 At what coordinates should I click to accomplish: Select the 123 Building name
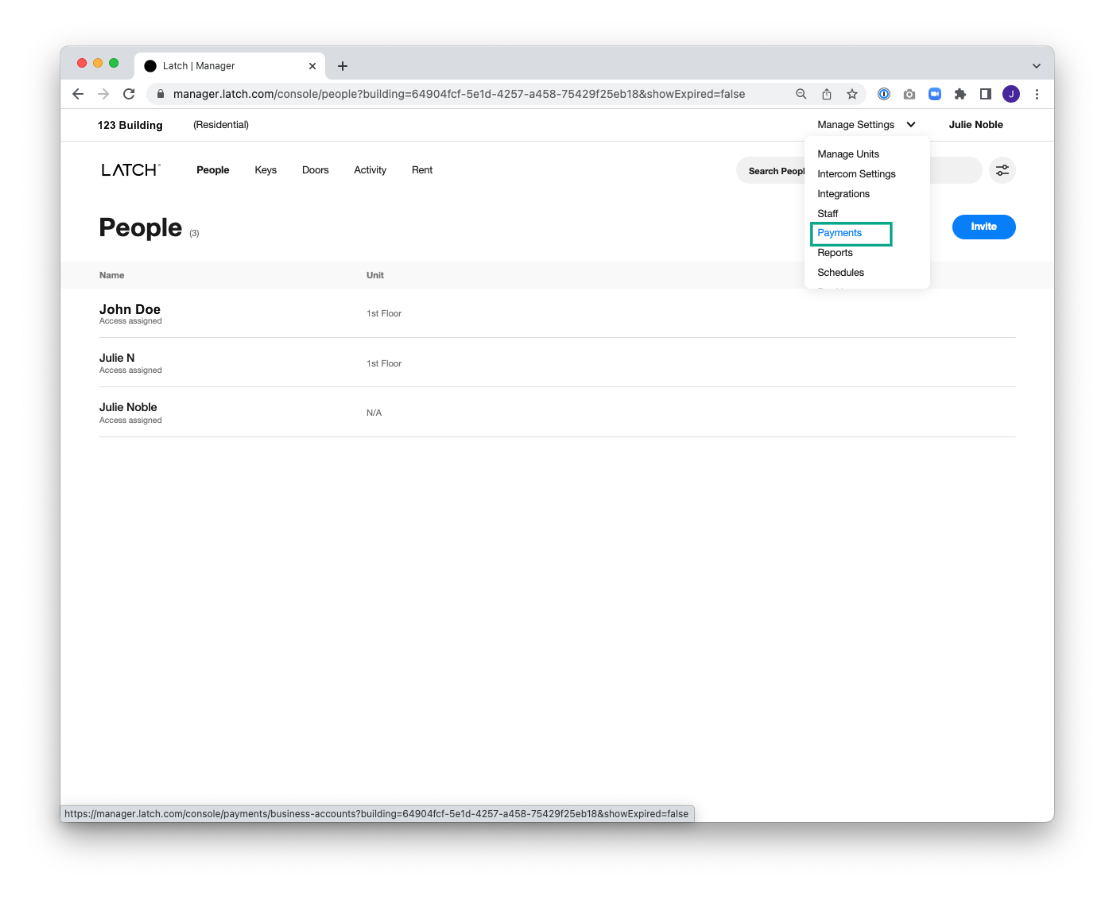130,125
